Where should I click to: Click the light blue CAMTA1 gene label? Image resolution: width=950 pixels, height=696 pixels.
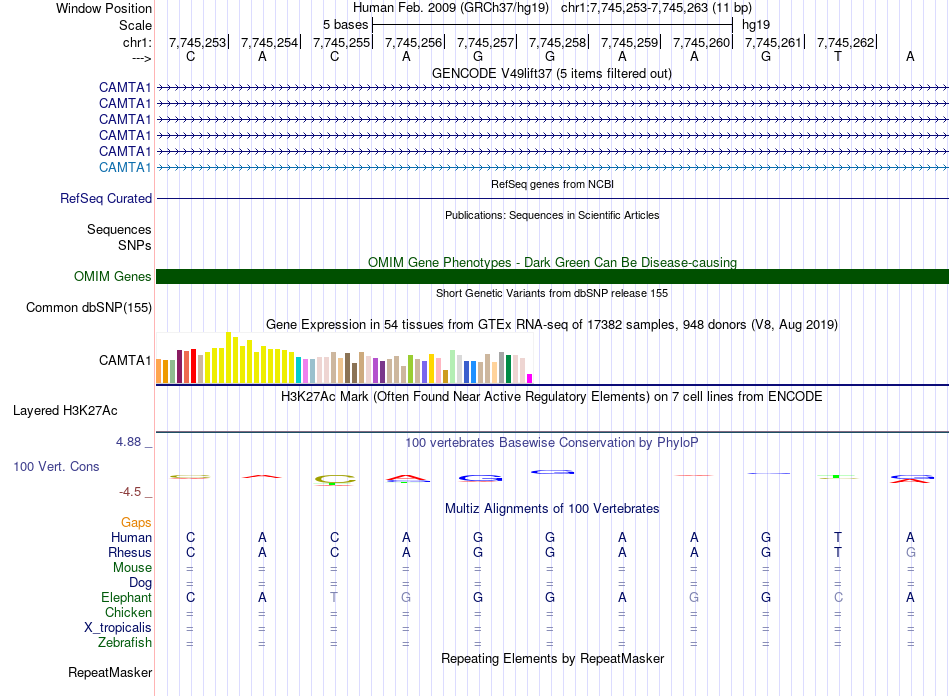click(x=125, y=167)
